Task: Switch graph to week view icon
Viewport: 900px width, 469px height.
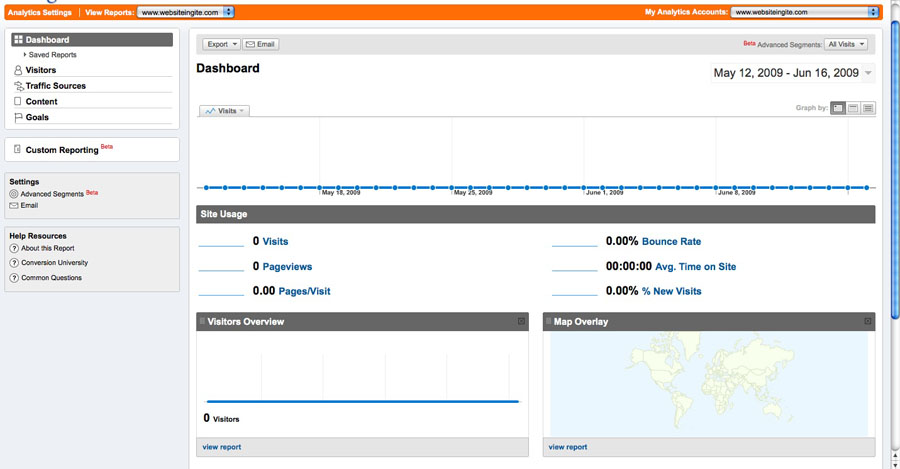Action: click(x=853, y=108)
